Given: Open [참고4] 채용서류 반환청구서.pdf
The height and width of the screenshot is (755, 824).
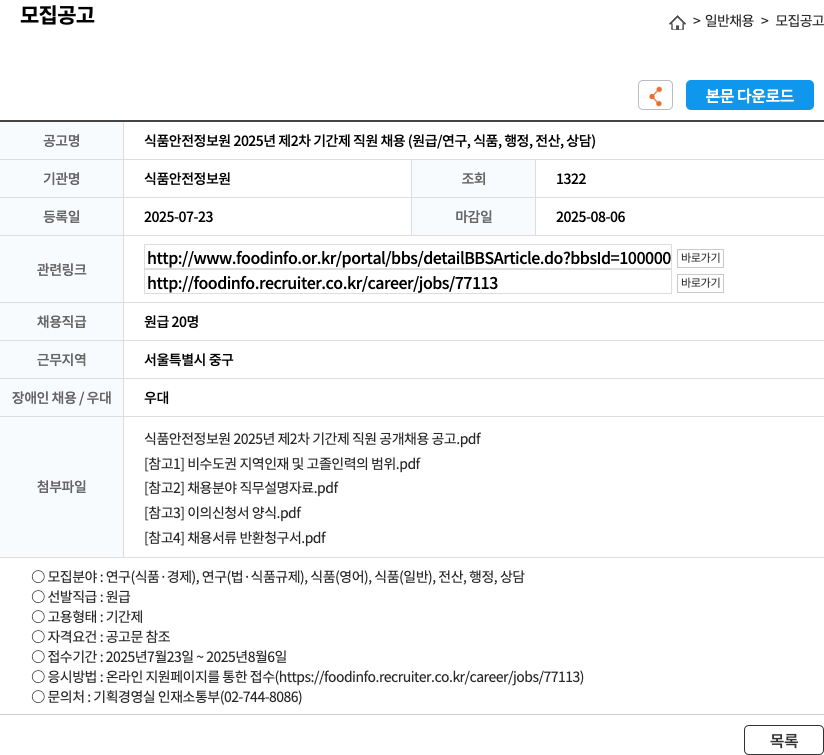Looking at the screenshot, I should (x=235, y=538).
